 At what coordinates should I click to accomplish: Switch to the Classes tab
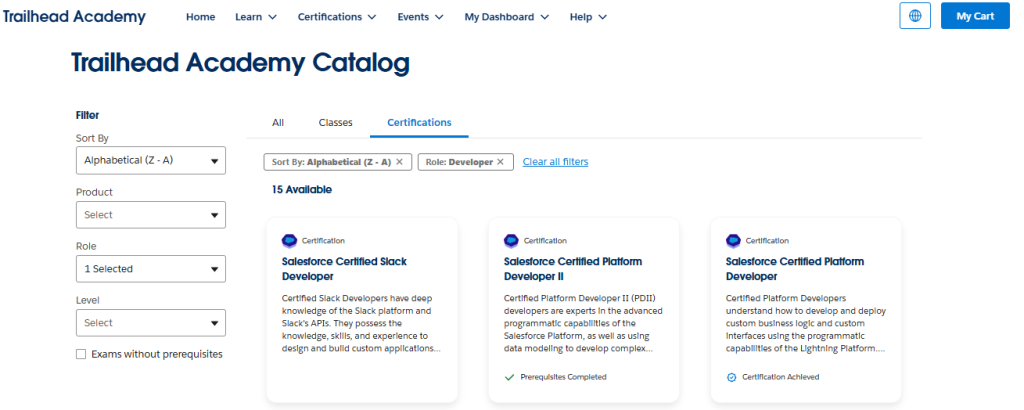coord(336,122)
